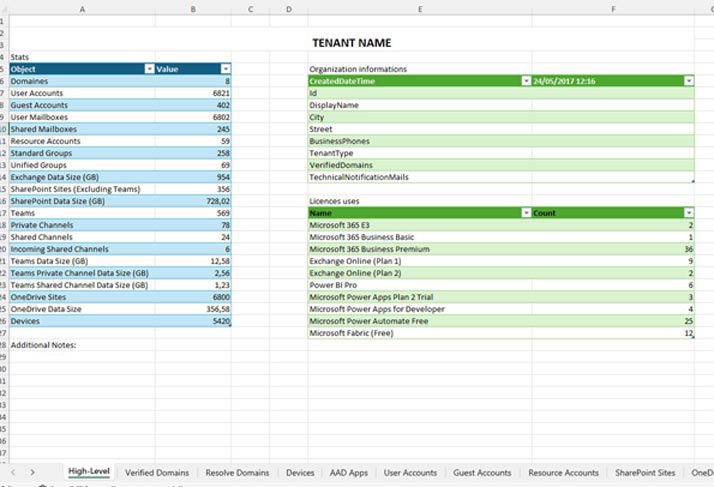Image resolution: width=714 pixels, height=487 pixels.
Task: Switch to the Verified Domains sheet tab
Action: pyautogui.click(x=157, y=473)
